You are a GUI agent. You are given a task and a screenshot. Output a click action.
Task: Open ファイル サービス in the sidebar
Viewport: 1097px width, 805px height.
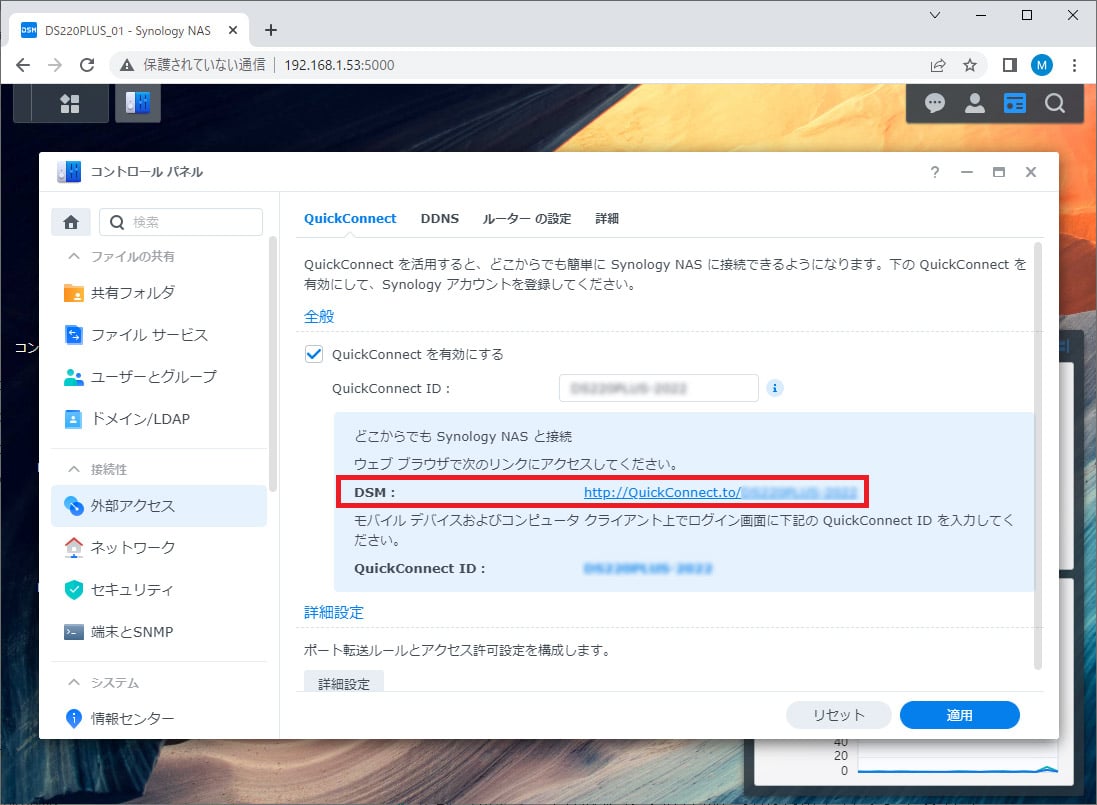[x=159, y=335]
